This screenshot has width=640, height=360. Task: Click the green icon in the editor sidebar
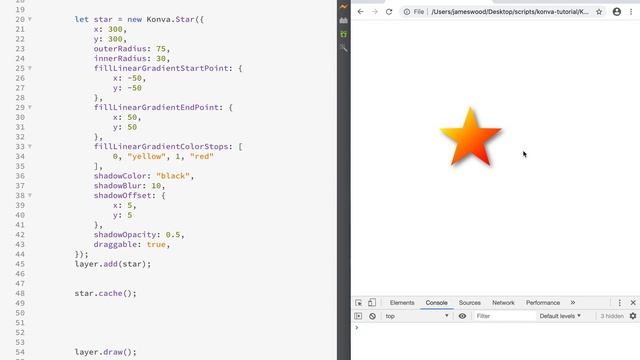[344, 35]
